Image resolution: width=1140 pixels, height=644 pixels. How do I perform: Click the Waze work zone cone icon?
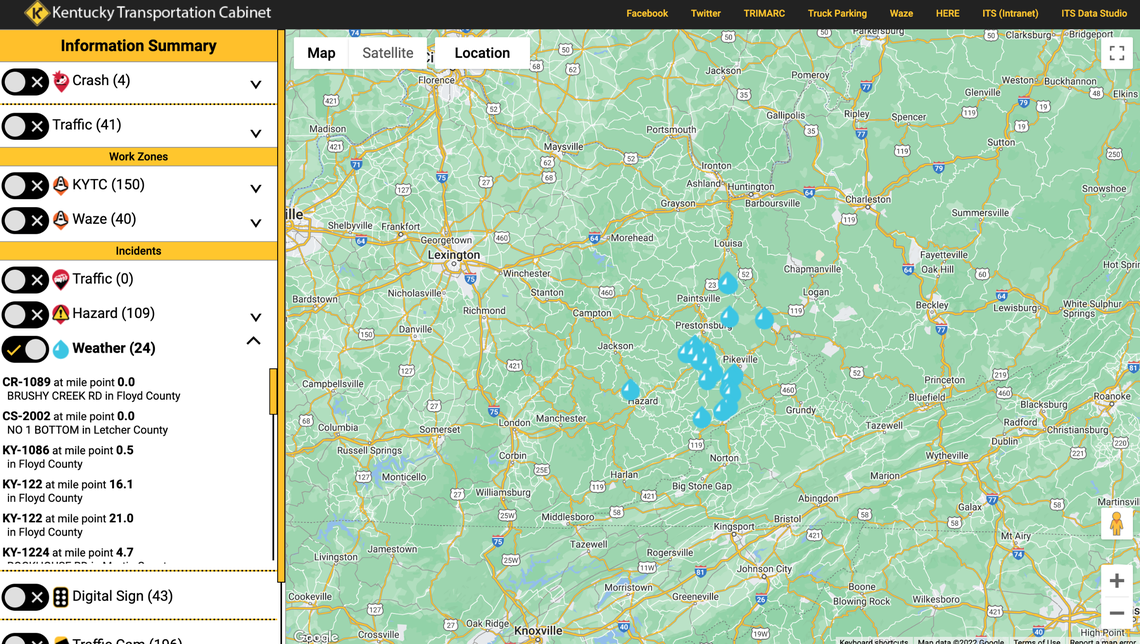pos(60,220)
